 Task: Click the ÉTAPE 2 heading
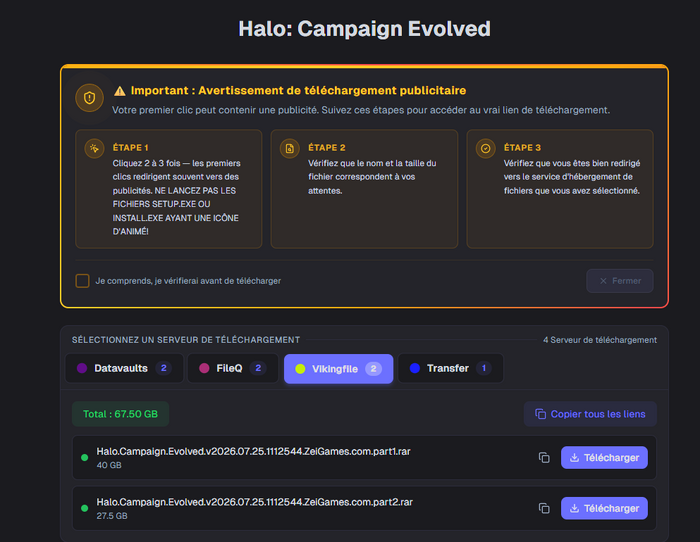tap(327, 148)
